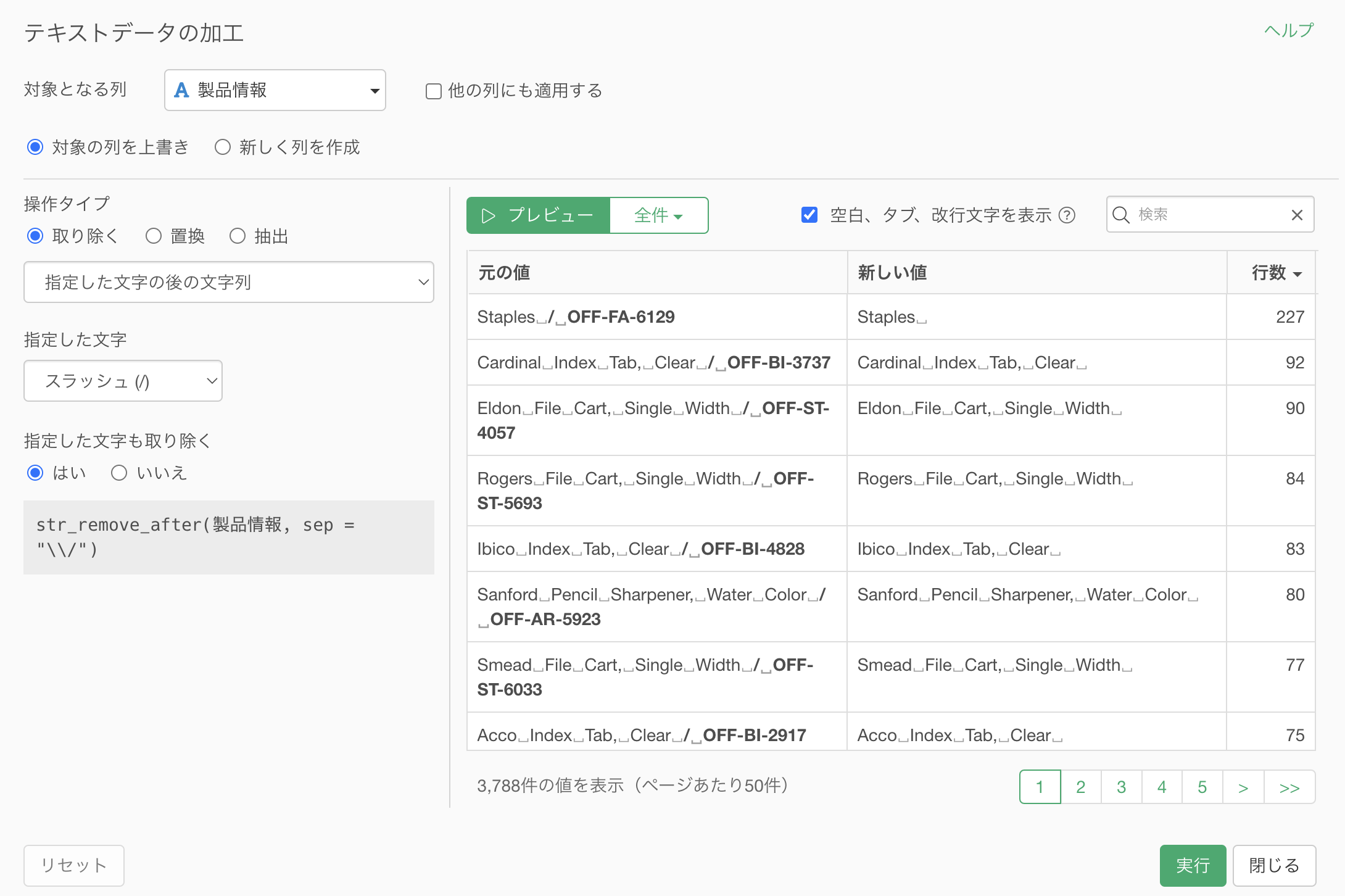
Task: Choose はい for removing specified character
Action: click(35, 473)
